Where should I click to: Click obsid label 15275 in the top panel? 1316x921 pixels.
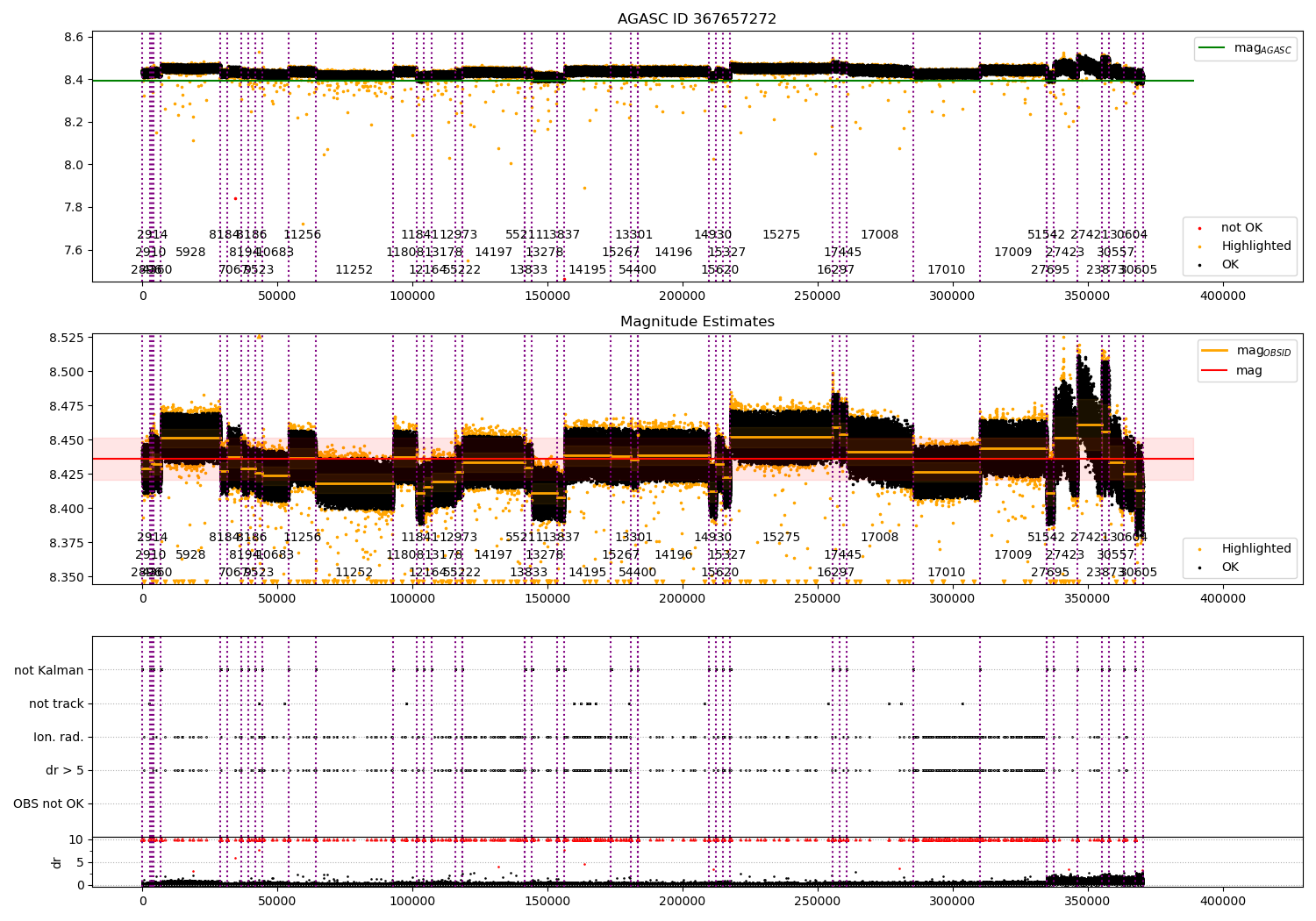[x=782, y=235]
